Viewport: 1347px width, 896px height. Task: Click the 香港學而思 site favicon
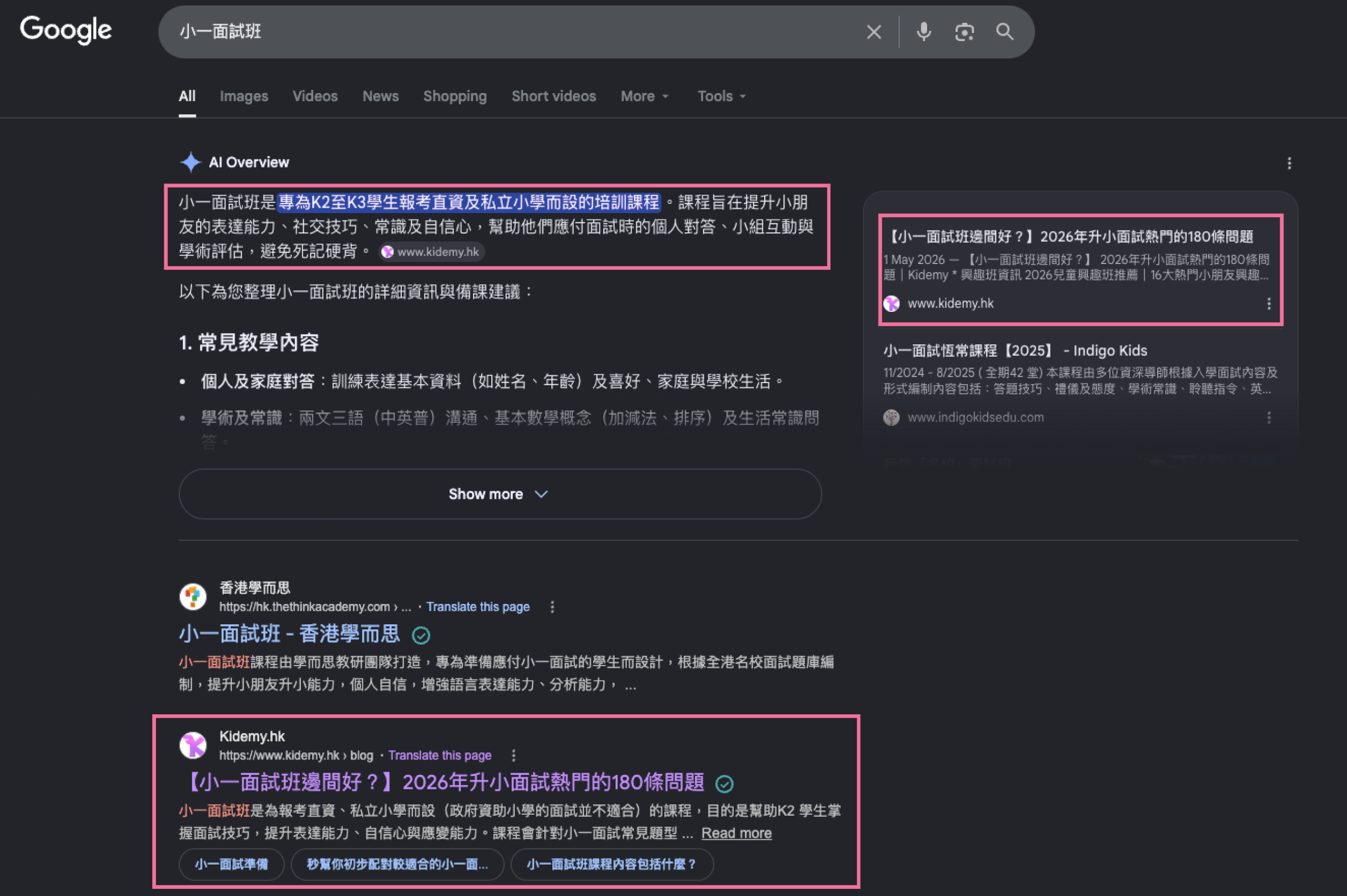pos(193,596)
